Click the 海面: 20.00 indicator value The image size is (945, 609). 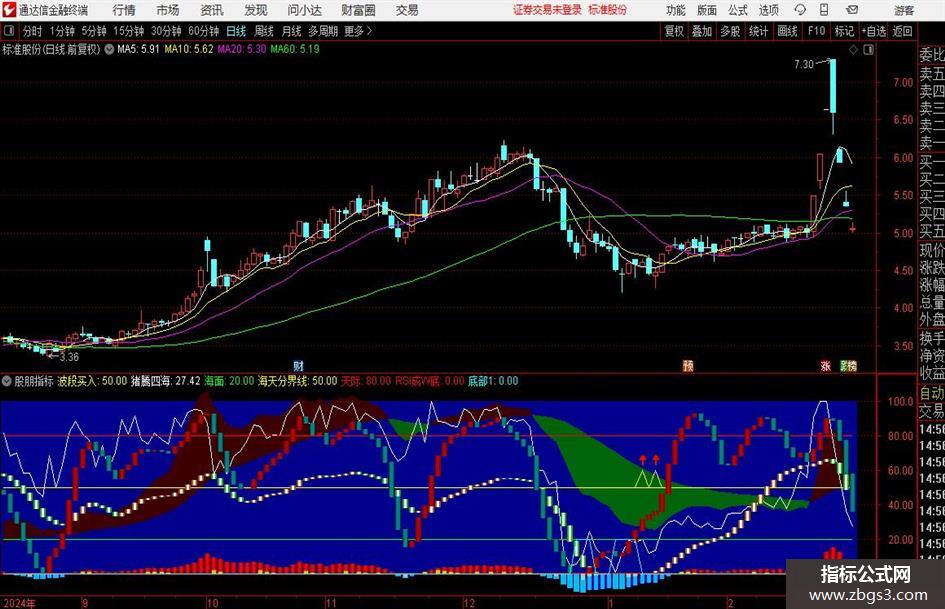(x=229, y=381)
